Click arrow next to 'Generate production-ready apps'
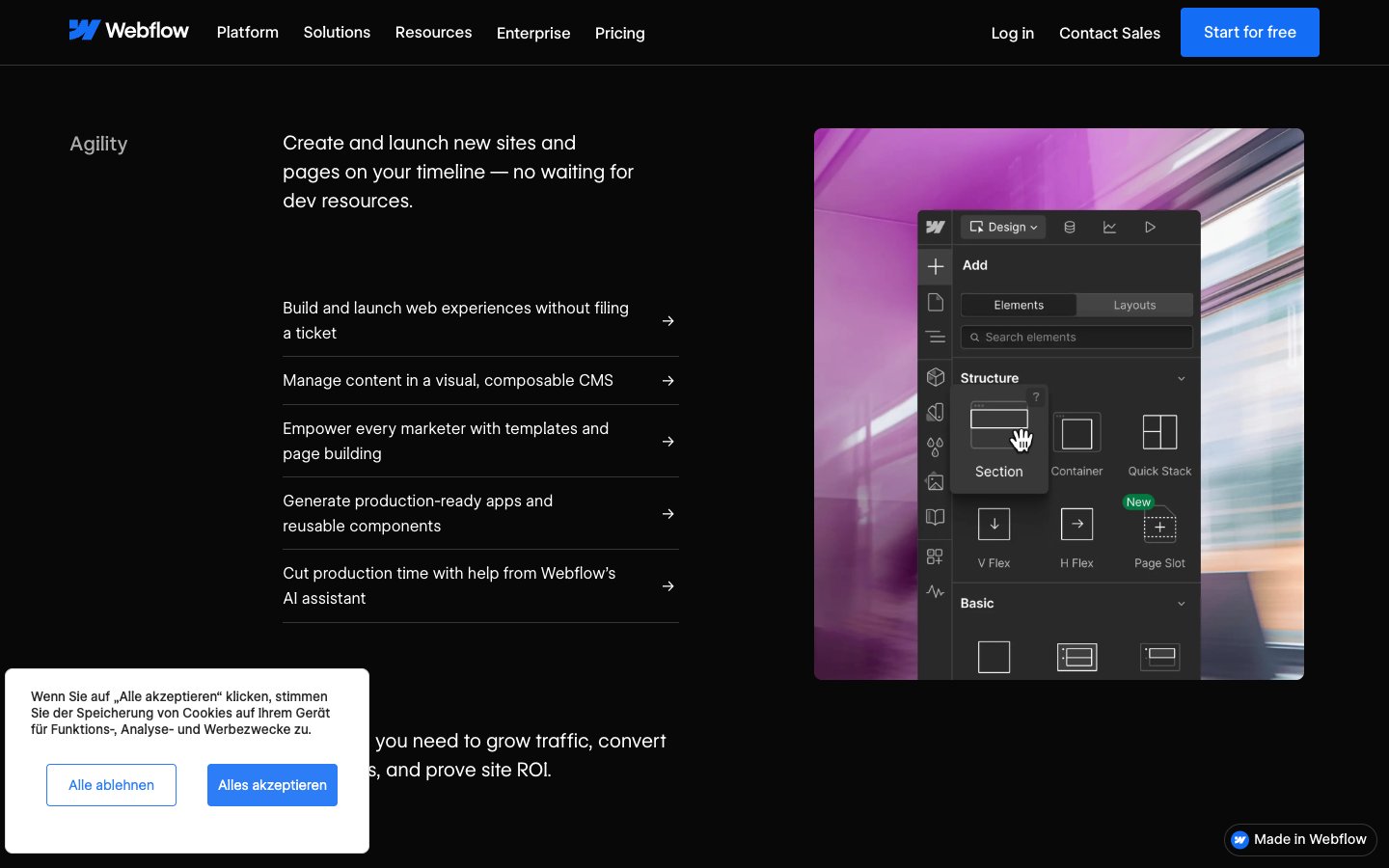The image size is (1389, 868). [667, 514]
